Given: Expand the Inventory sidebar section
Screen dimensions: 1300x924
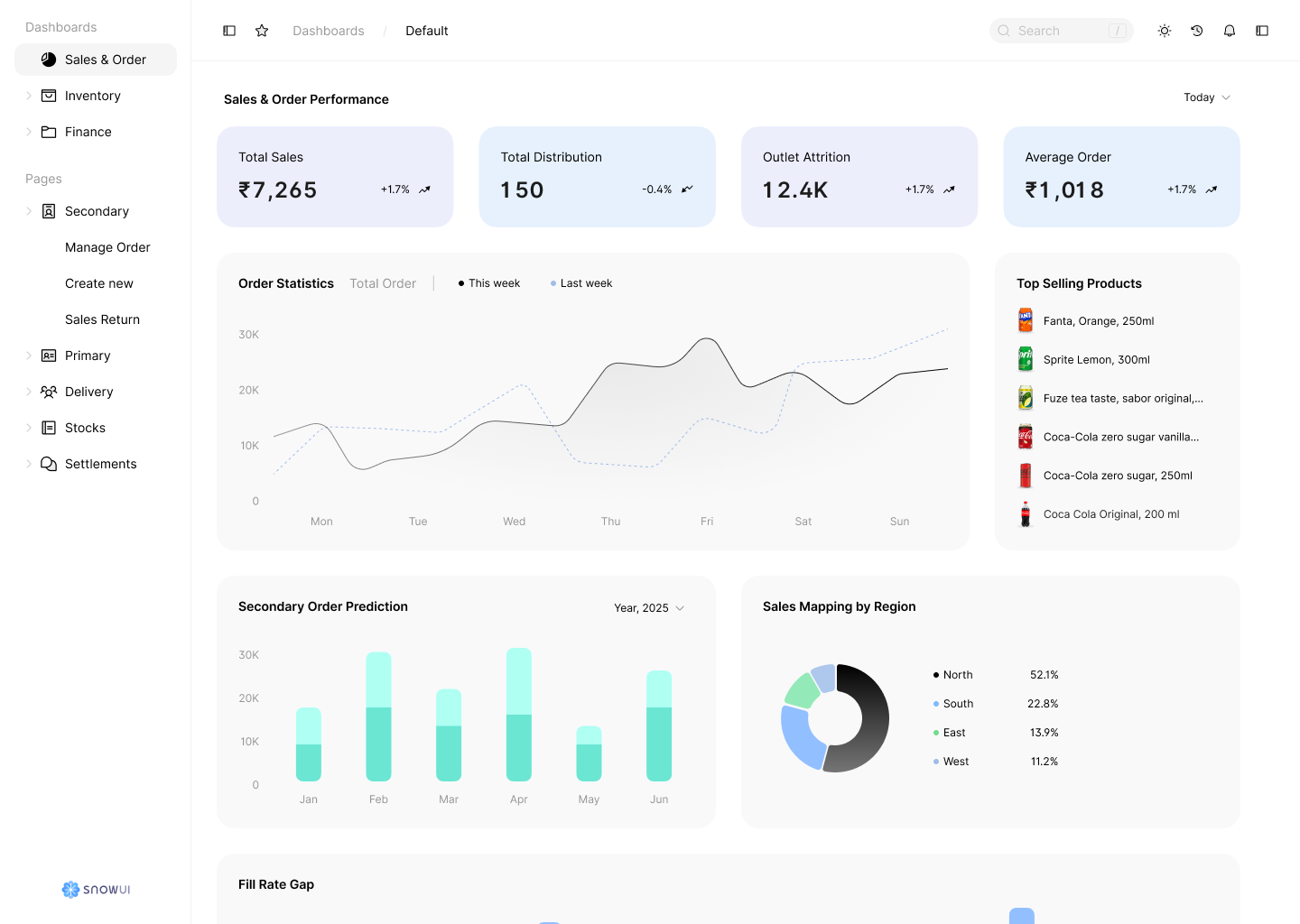Looking at the screenshot, I should [29, 96].
